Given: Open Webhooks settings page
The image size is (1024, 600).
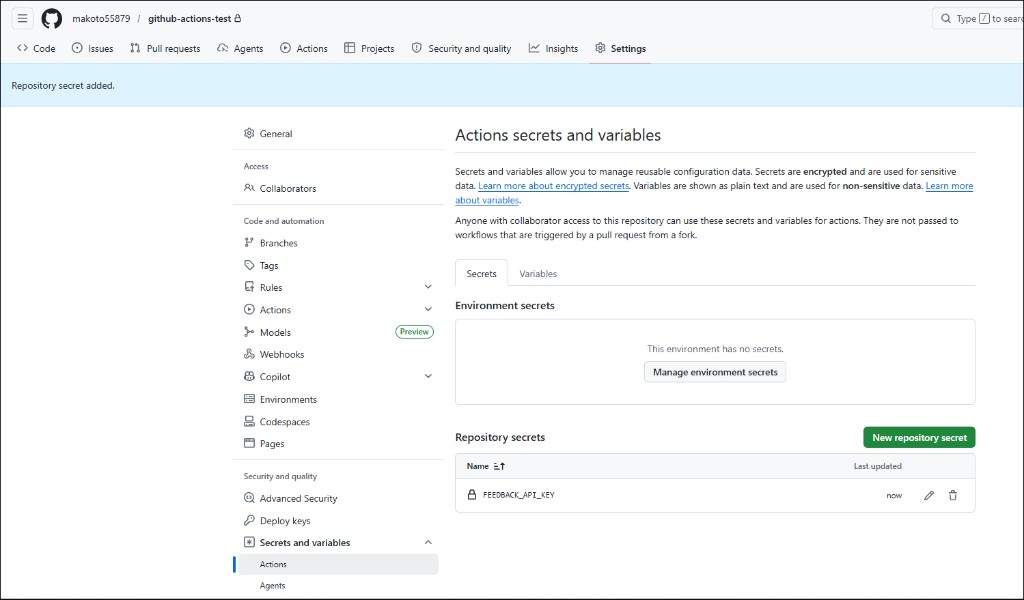Looking at the screenshot, I should 281,355.
